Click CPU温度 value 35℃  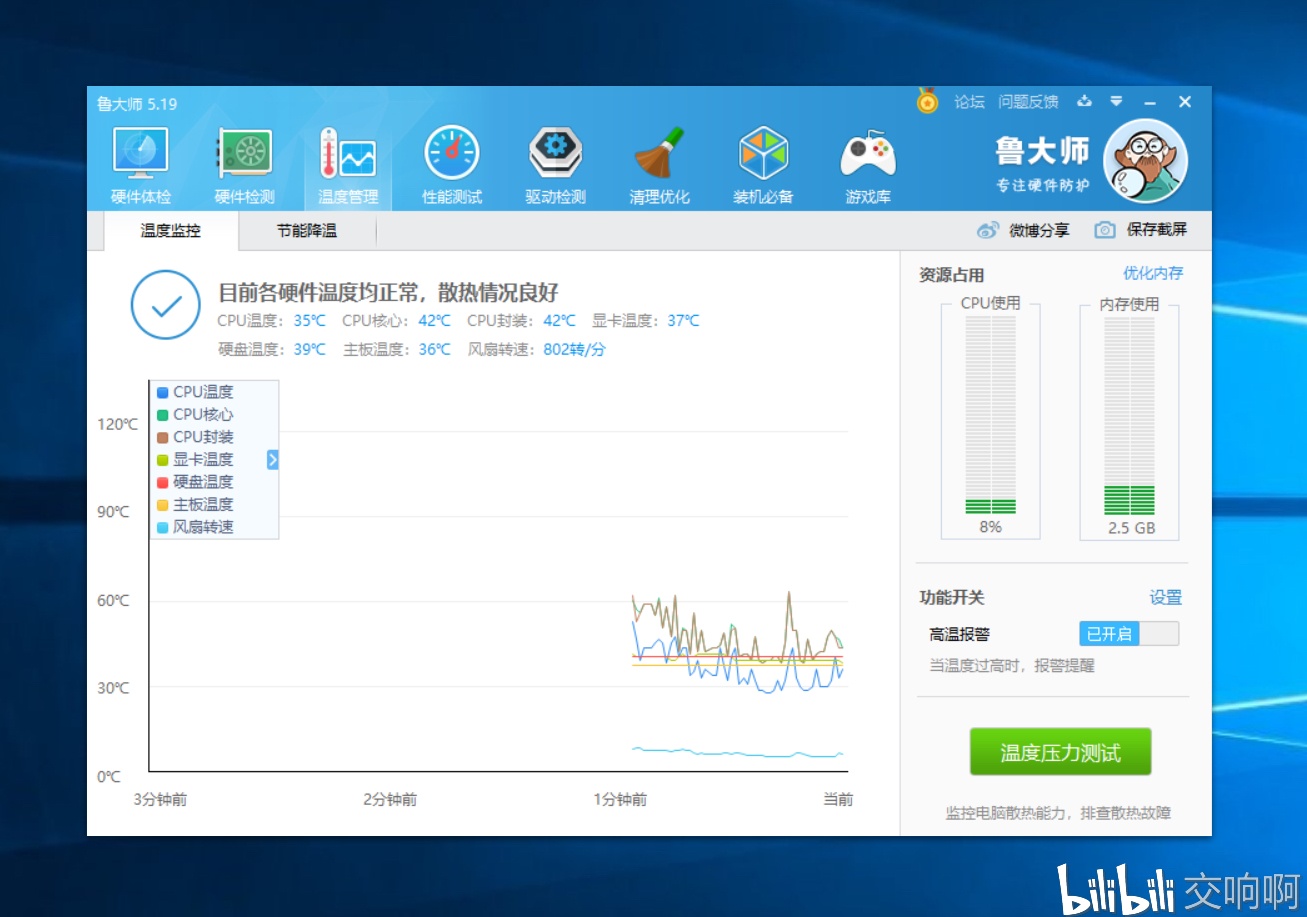[310, 321]
